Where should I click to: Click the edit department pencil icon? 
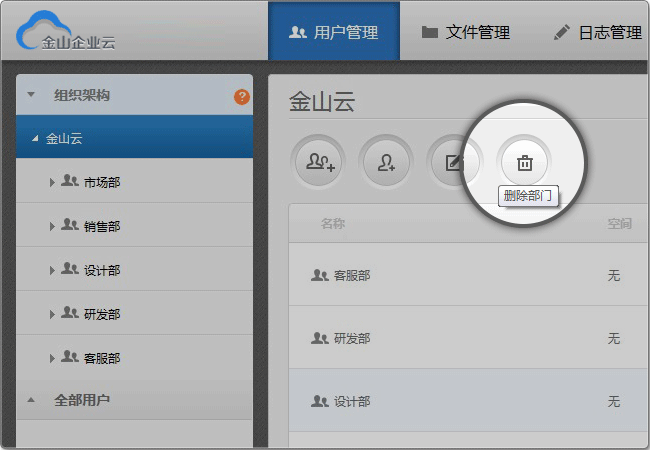click(x=454, y=162)
